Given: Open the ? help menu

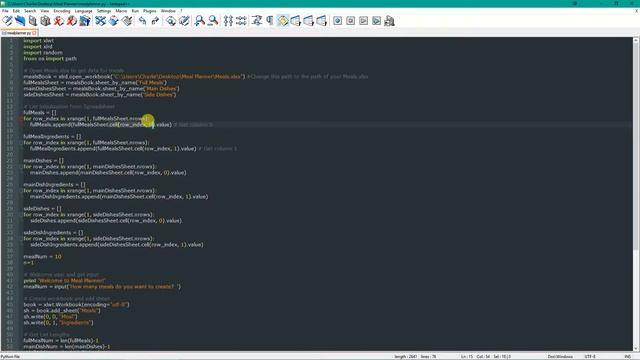Looking at the screenshot, I should click(x=181, y=11).
